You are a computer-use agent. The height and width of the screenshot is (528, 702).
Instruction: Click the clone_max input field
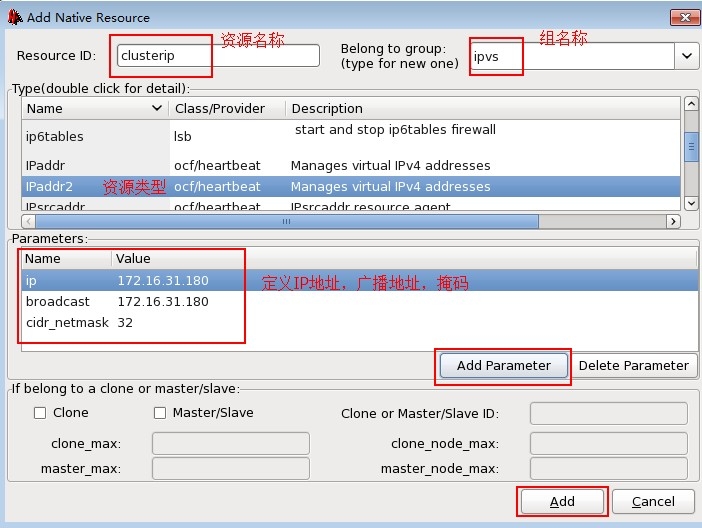[x=231, y=443]
